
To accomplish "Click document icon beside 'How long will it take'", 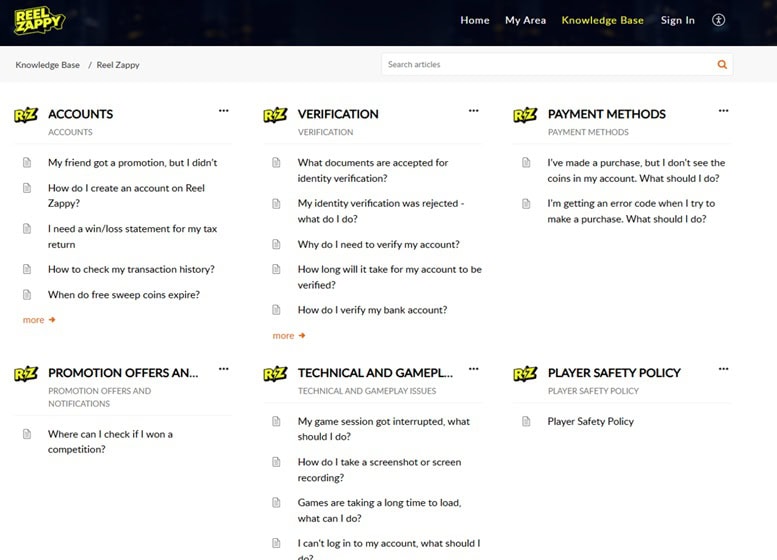I will click(x=276, y=269).
